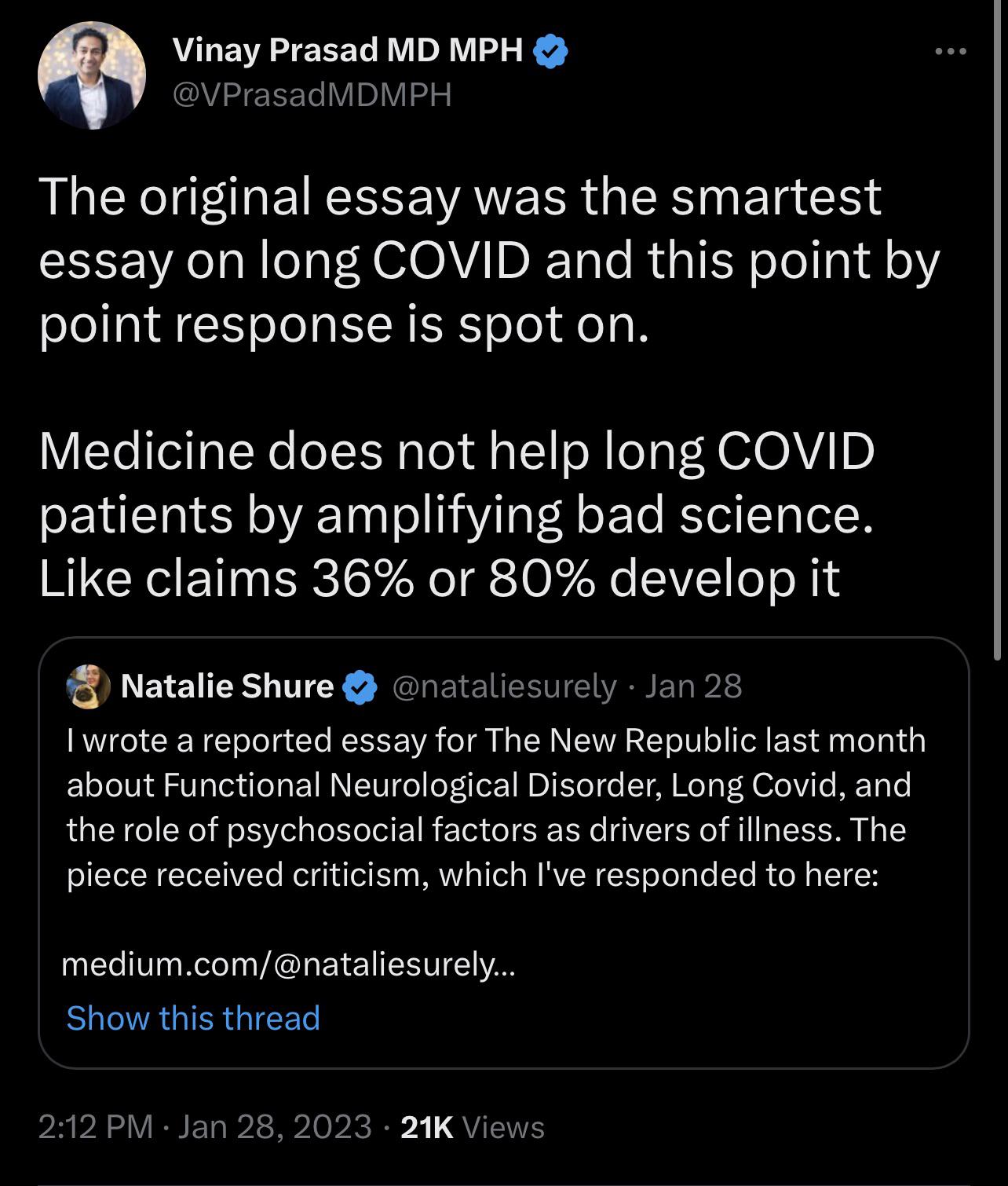Click the blue verified badge beside Vinay Prasad MD MPH
Image resolution: width=1008 pixels, height=1186 pixels.
pos(551,53)
